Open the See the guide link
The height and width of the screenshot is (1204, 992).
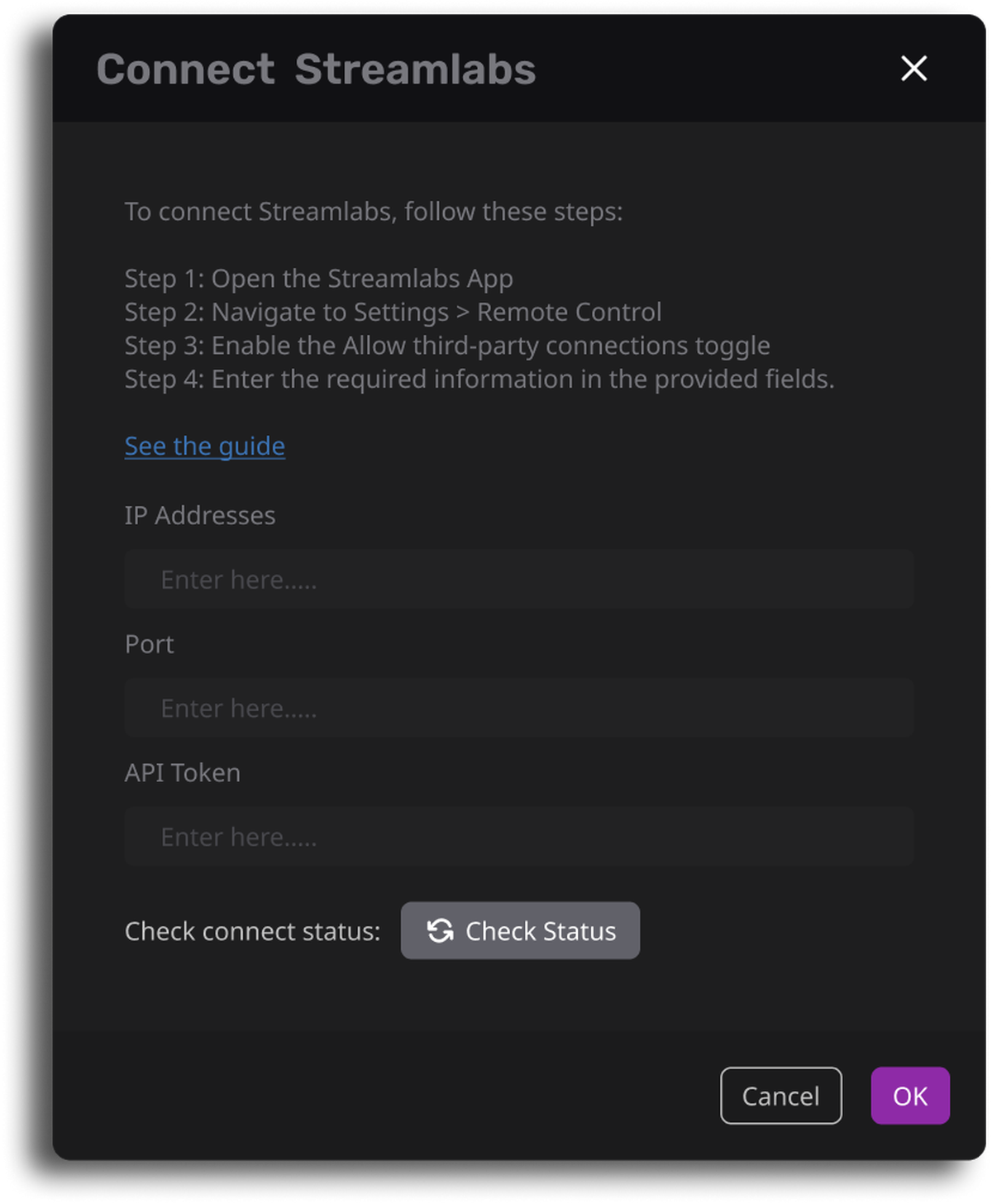click(x=205, y=446)
